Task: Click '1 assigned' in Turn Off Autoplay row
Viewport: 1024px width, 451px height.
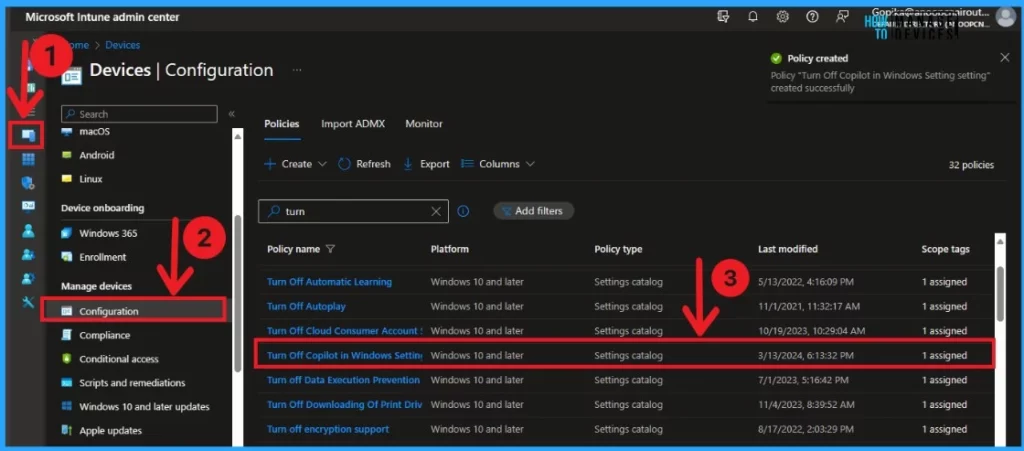Action: click(x=944, y=306)
